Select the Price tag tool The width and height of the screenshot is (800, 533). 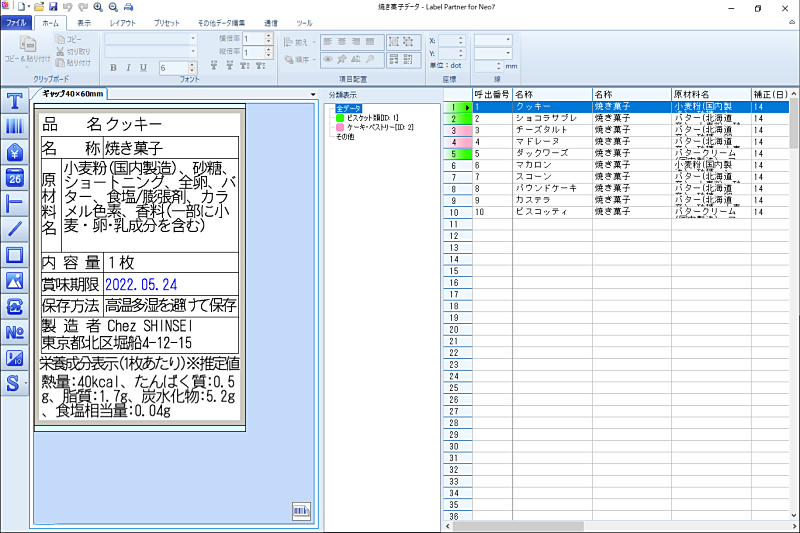click(14, 152)
